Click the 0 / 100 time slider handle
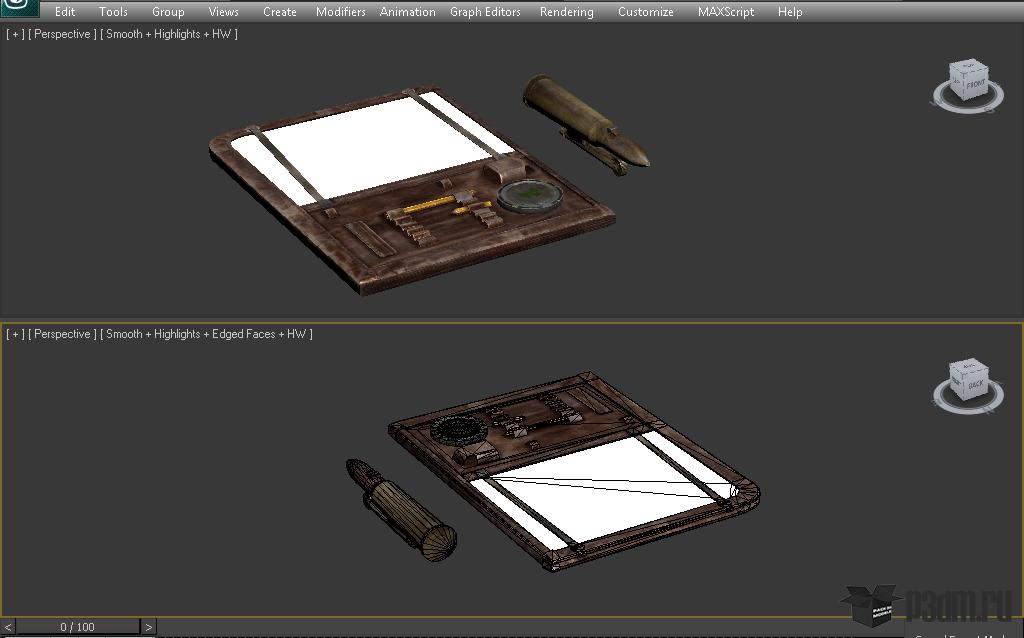The image size is (1024, 638). (77, 627)
